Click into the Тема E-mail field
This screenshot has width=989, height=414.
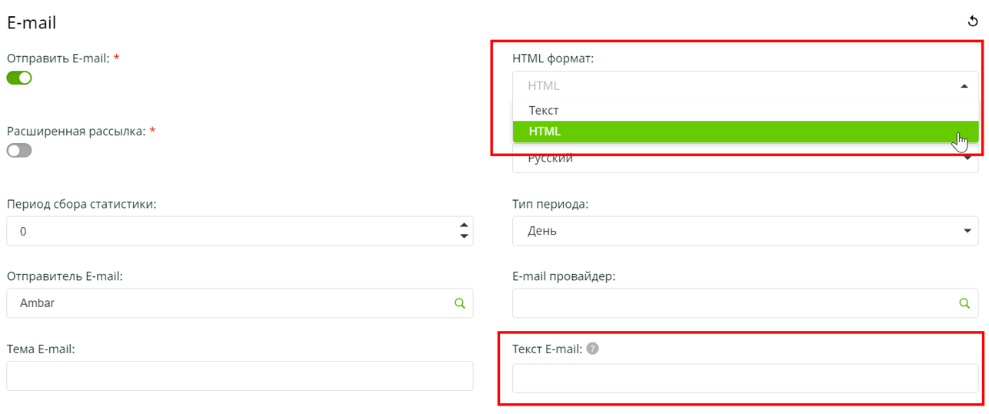click(240, 376)
